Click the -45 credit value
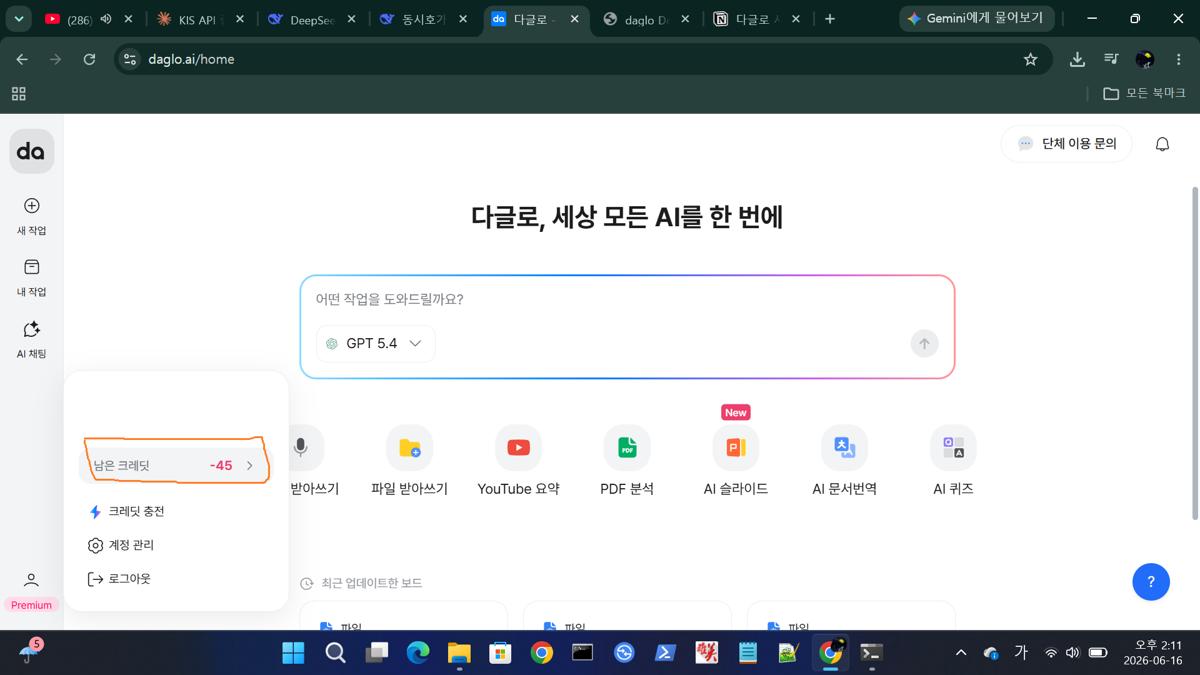 [x=221, y=465]
